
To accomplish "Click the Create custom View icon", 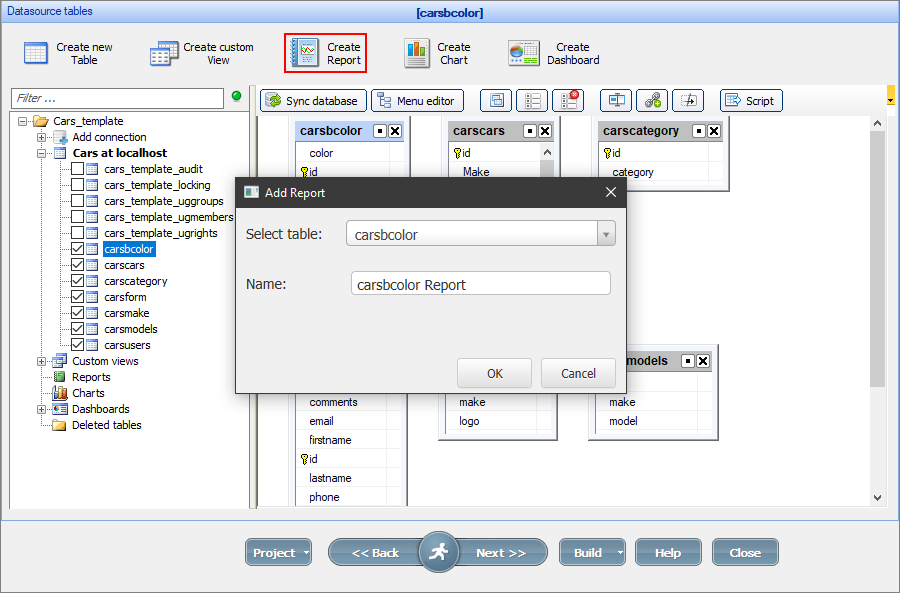I will [164, 53].
